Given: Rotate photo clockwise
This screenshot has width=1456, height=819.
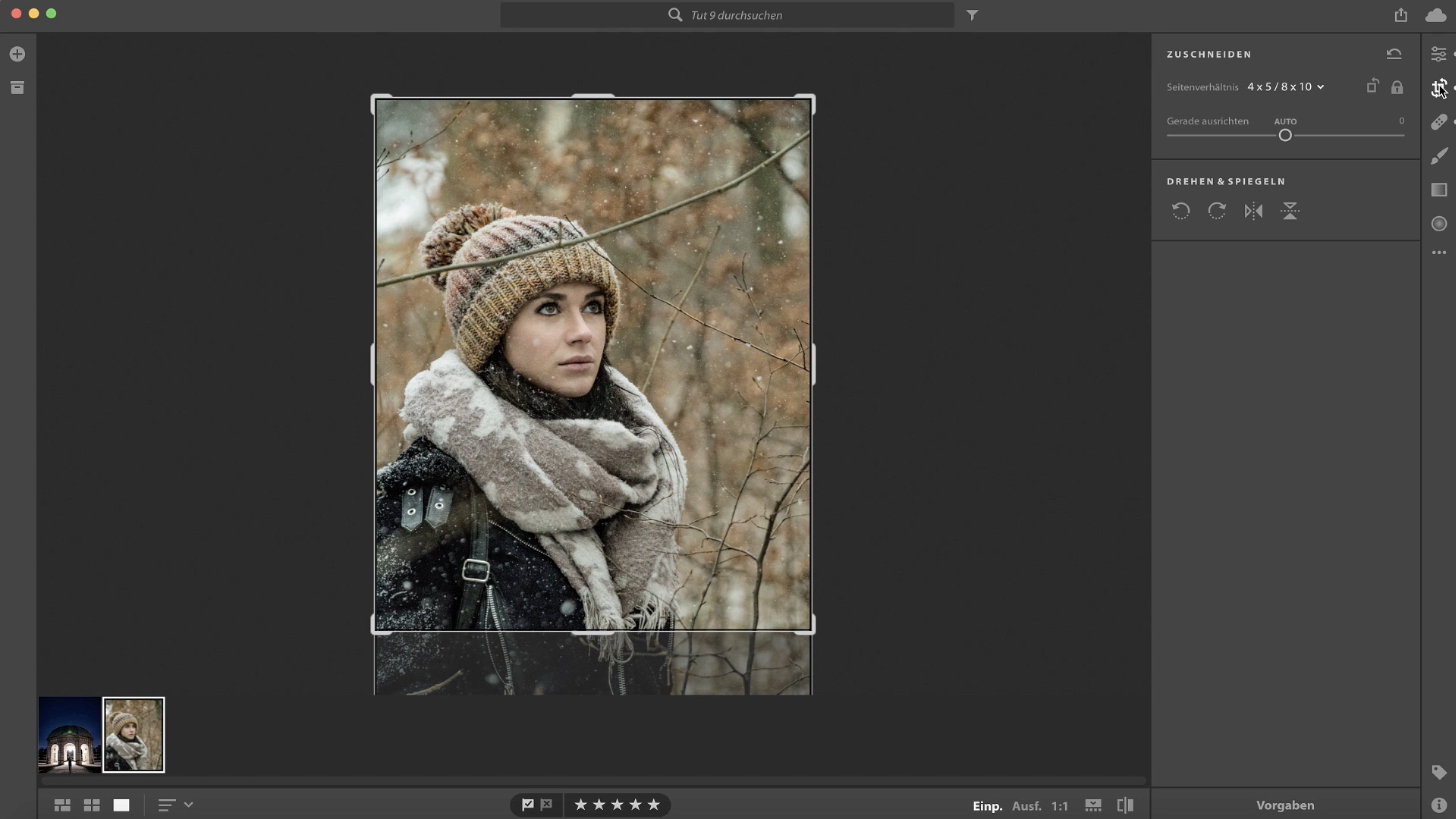Looking at the screenshot, I should (1217, 211).
